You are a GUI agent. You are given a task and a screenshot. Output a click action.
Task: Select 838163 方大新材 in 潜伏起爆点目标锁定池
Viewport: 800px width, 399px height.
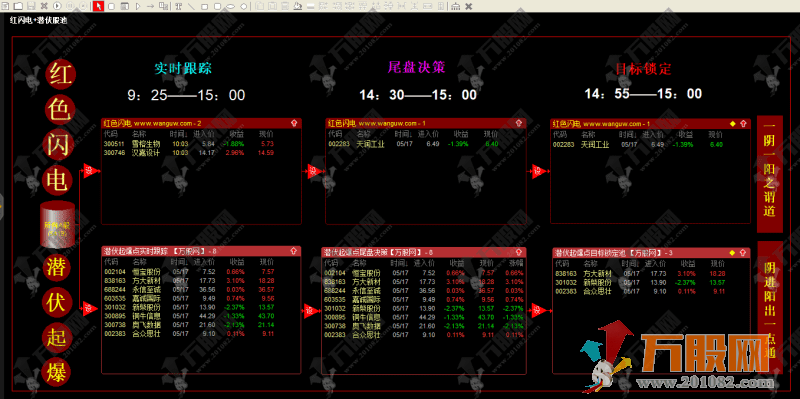[640, 273]
